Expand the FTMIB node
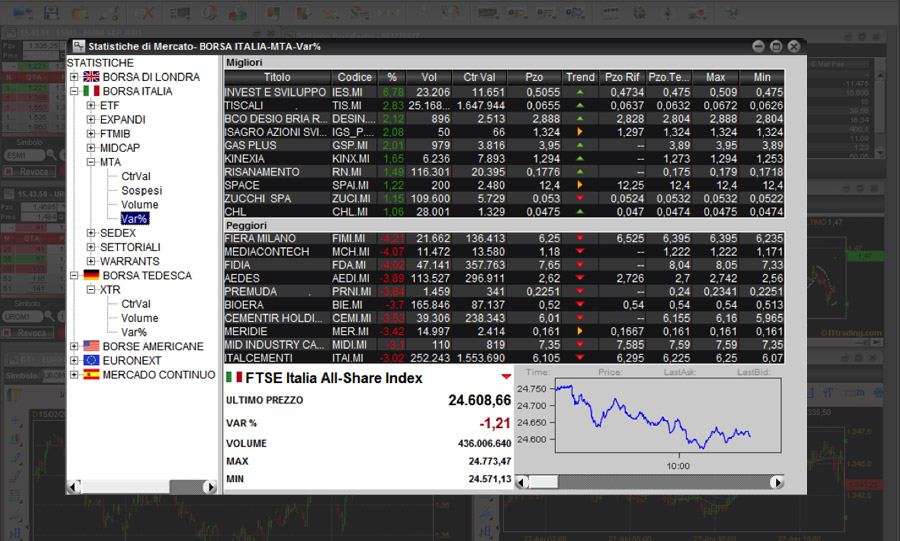This screenshot has height=541, width=900. [x=91, y=134]
